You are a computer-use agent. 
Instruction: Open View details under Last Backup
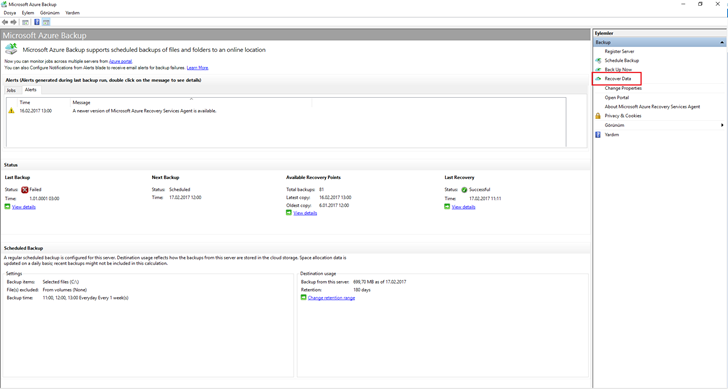point(24,207)
